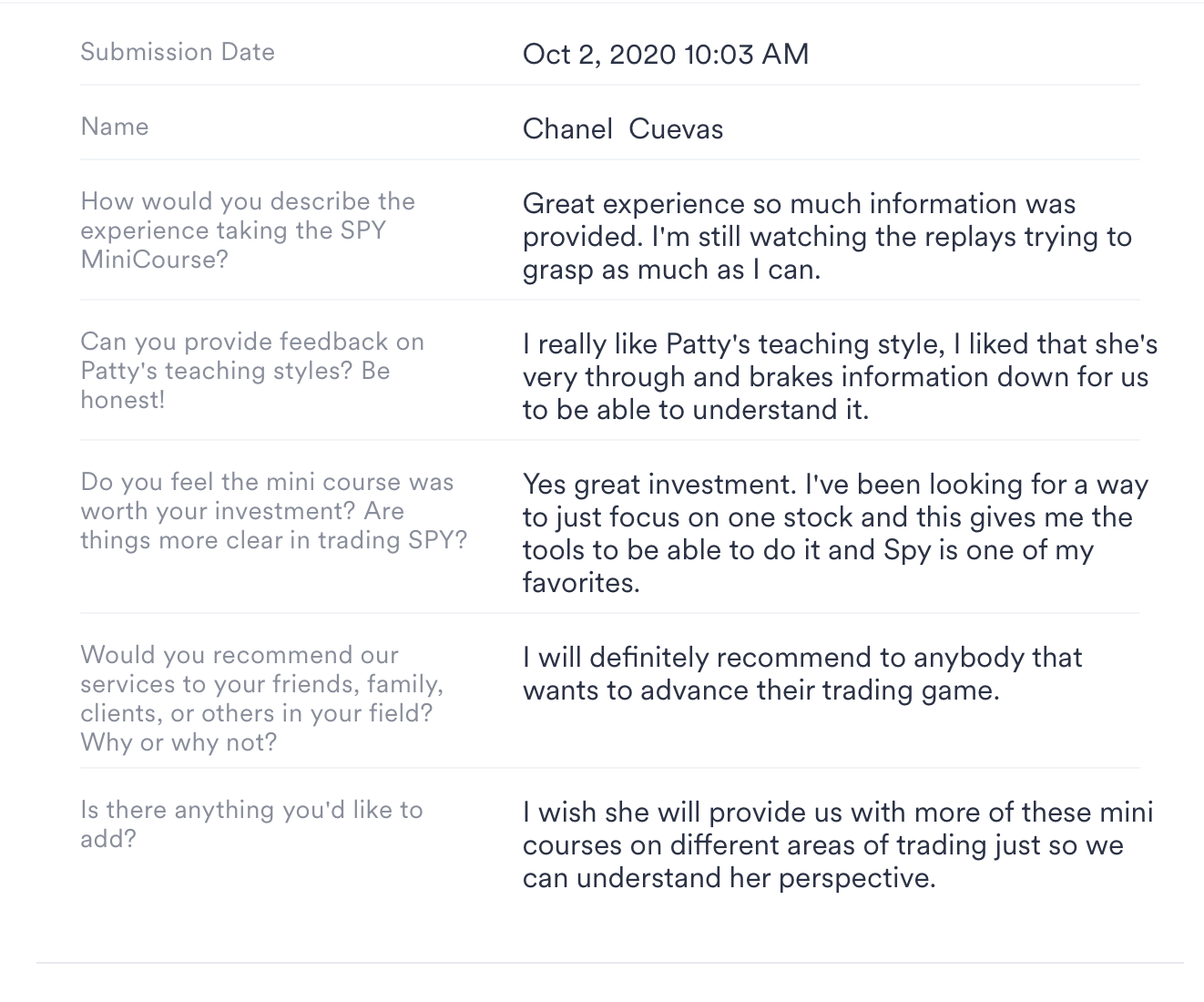The image size is (1204, 1002).
Task: Click the date Oct 2, 2020
Action: tap(599, 54)
